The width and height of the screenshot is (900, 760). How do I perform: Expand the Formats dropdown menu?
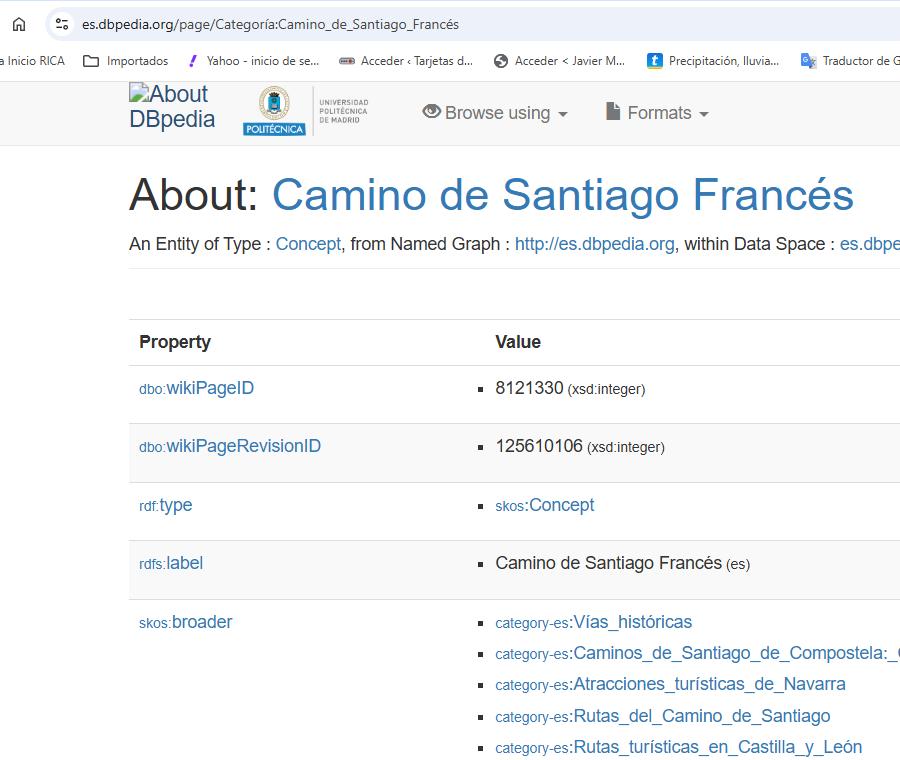tap(657, 113)
